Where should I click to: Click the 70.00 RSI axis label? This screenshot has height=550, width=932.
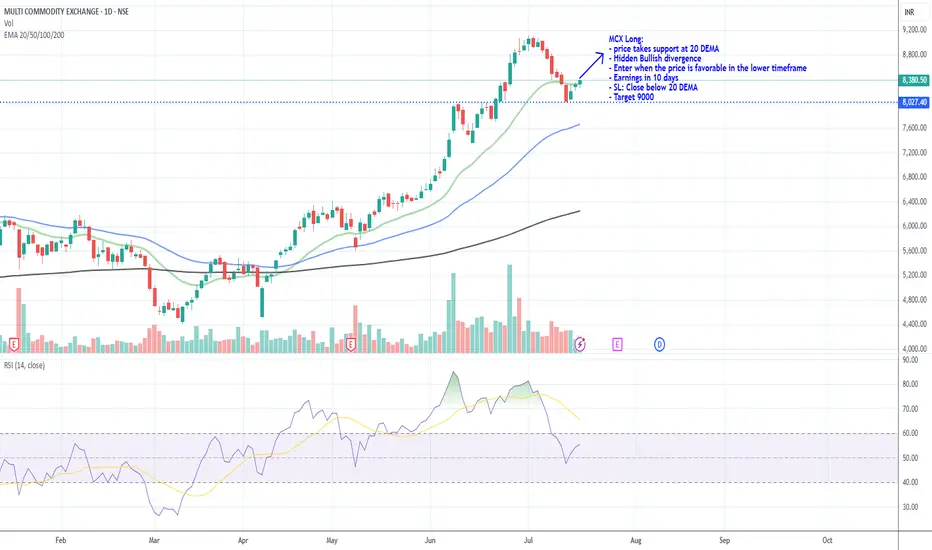point(910,409)
